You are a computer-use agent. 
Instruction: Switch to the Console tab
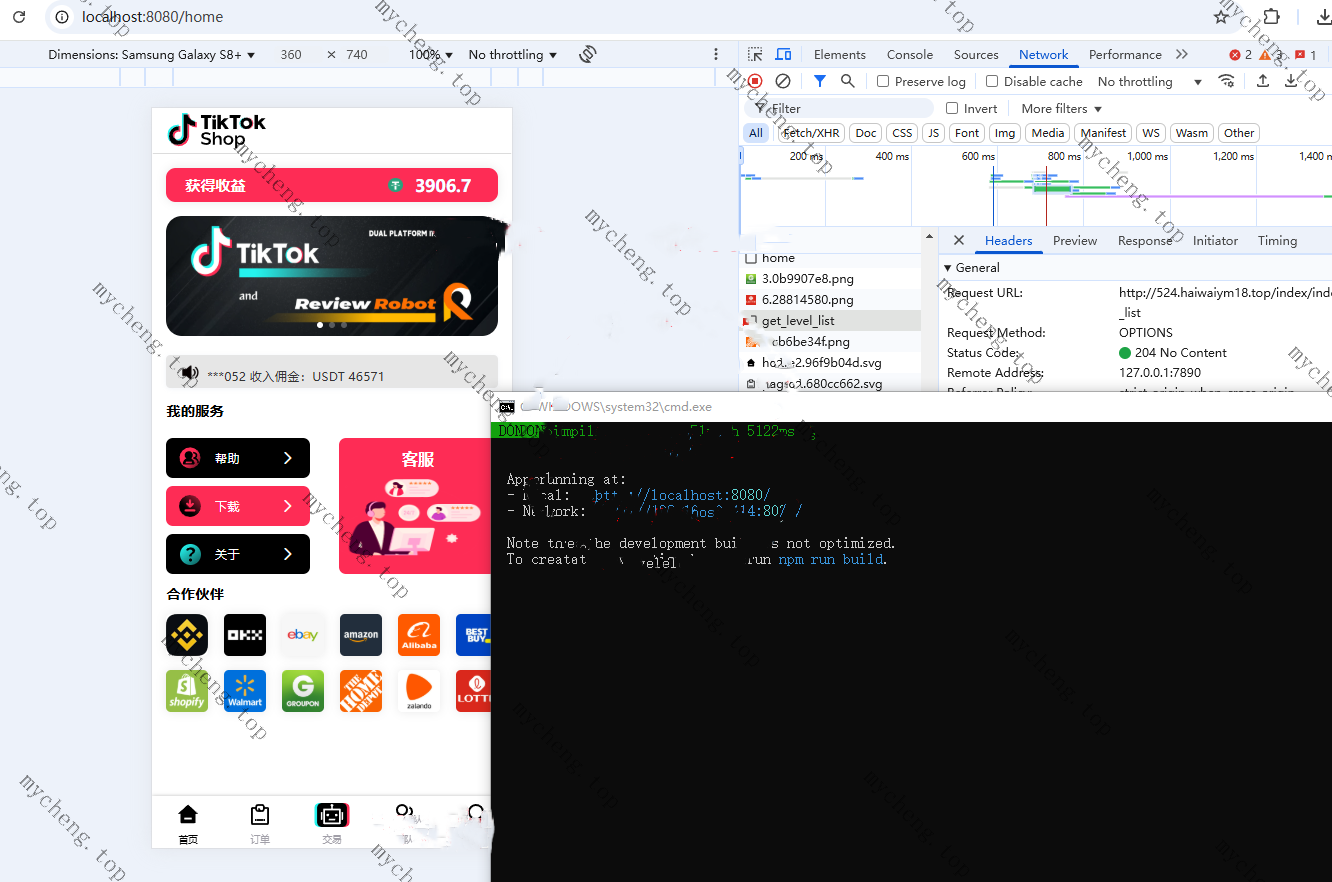910,55
